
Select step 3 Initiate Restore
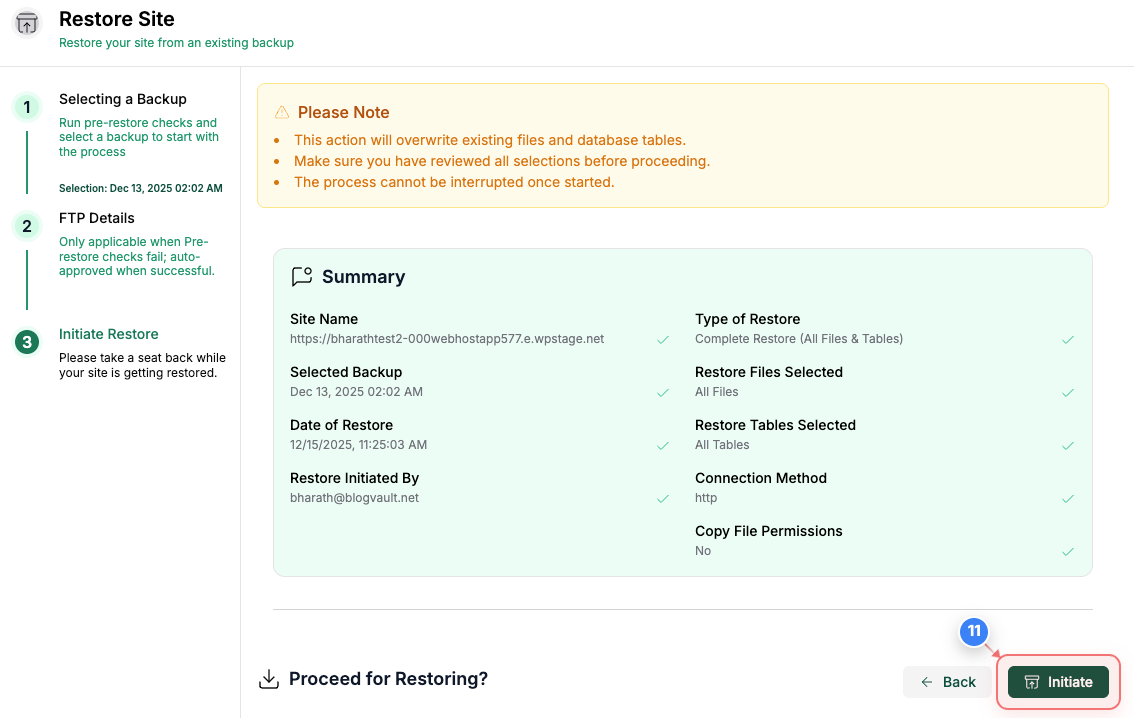pyautogui.click(x=108, y=334)
